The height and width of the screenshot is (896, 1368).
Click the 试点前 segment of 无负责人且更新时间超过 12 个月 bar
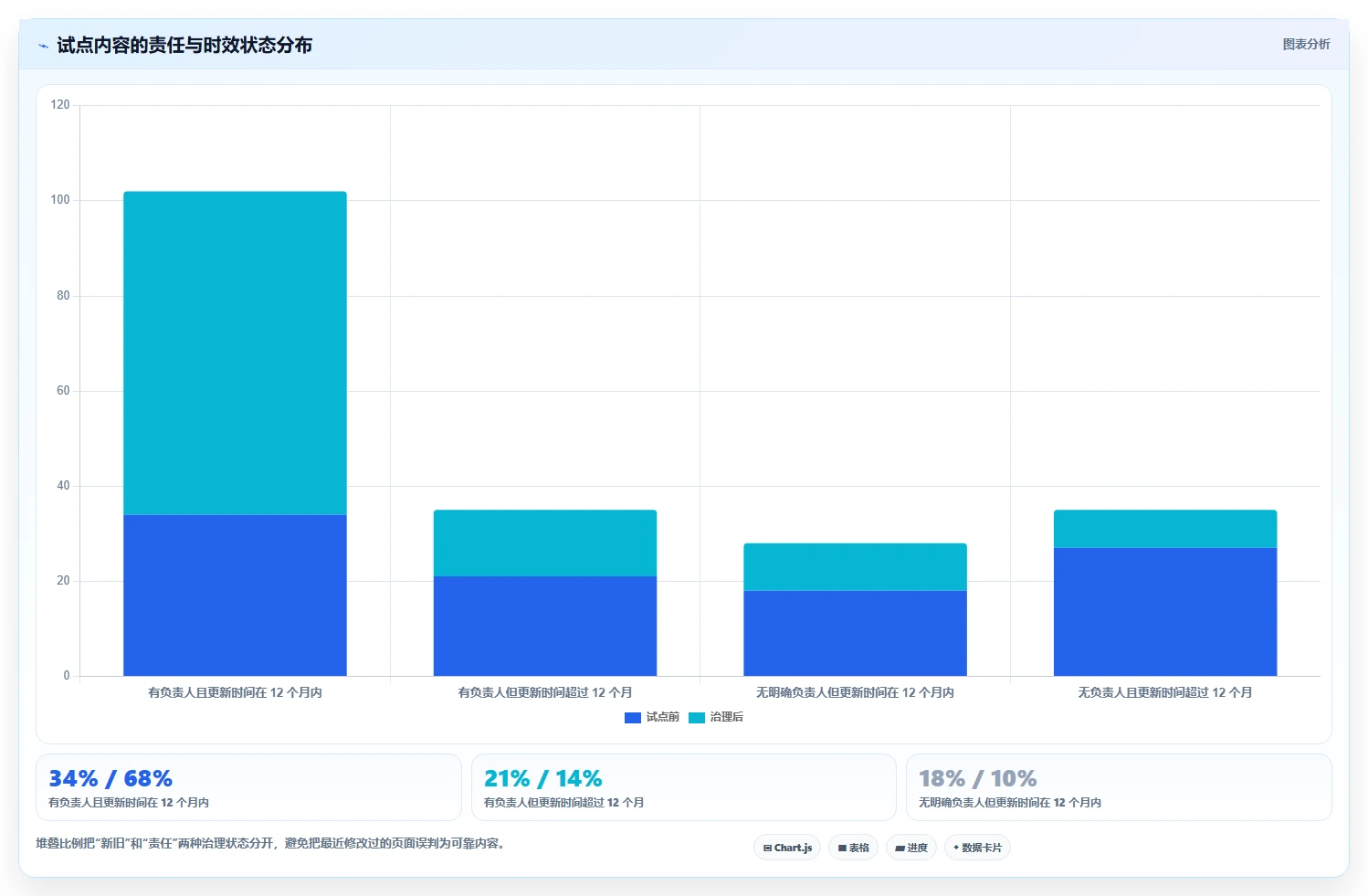(1165, 612)
